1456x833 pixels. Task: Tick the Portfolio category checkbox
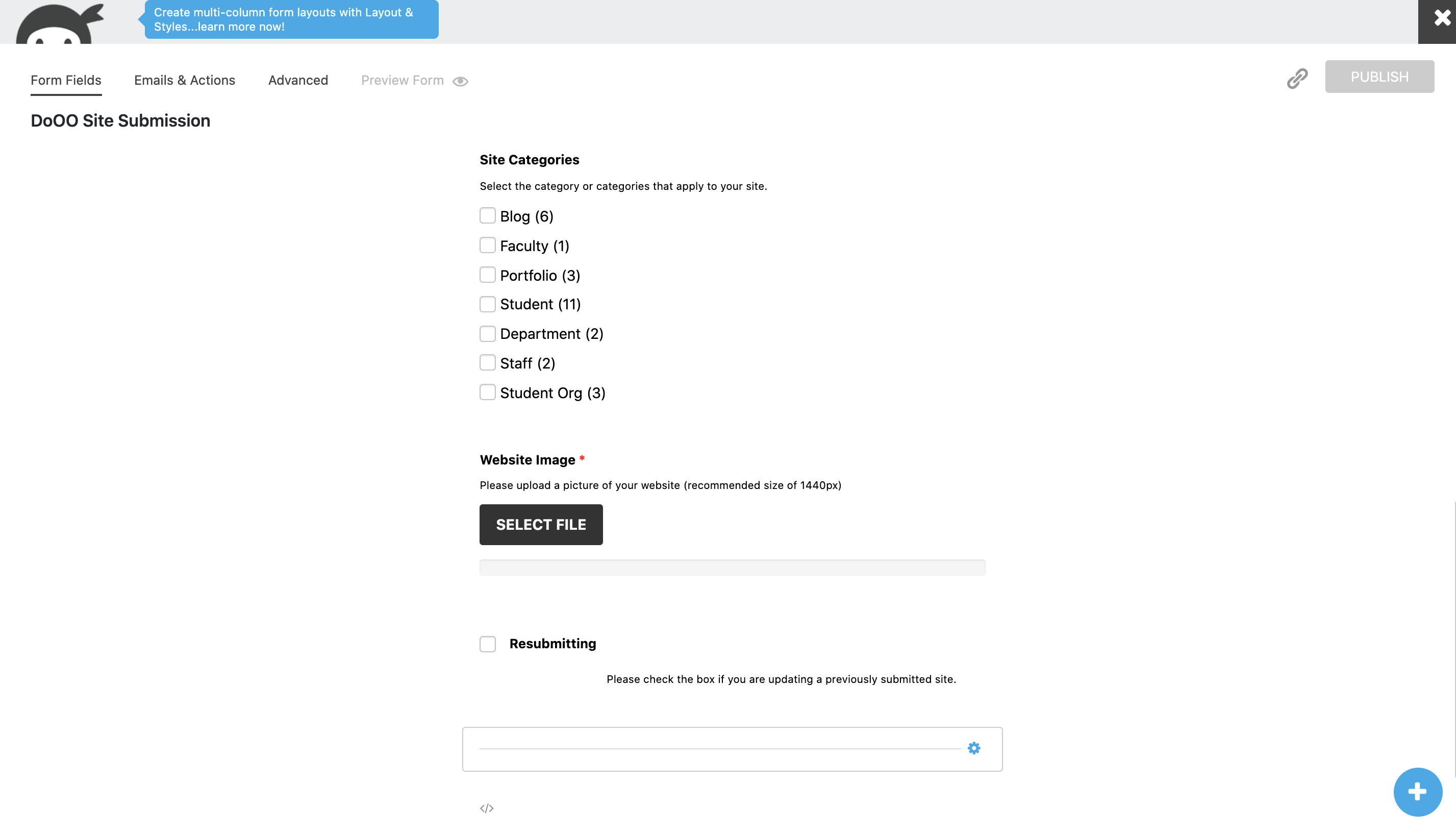tap(488, 275)
